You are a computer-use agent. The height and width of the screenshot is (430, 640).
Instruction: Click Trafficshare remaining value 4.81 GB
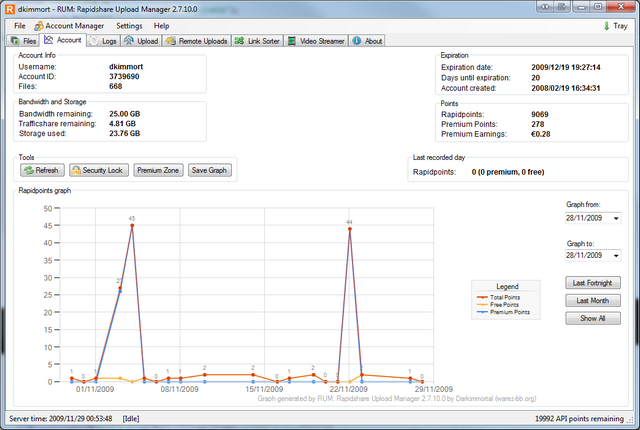tap(122, 124)
